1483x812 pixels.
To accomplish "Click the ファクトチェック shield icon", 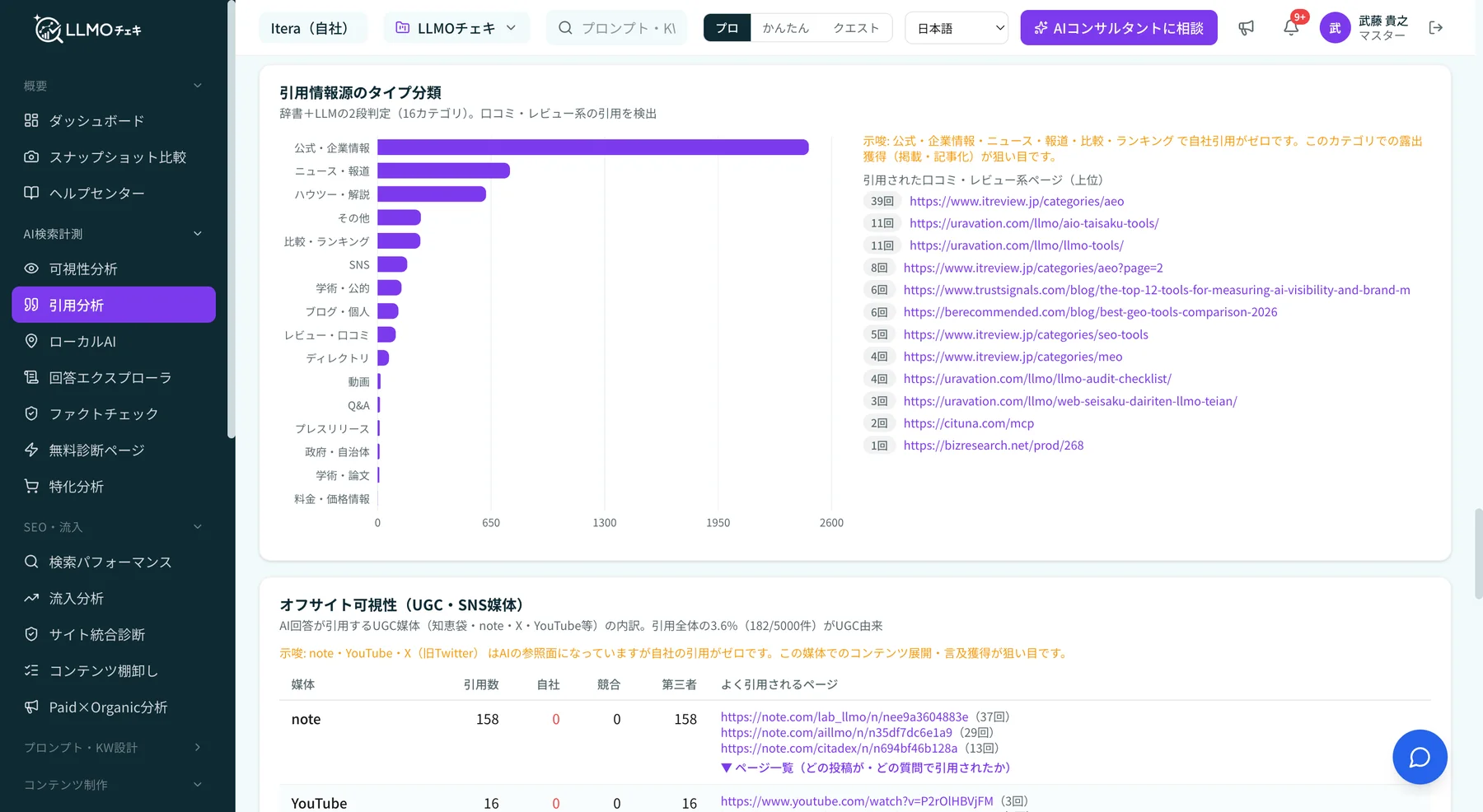I will click(x=31, y=413).
